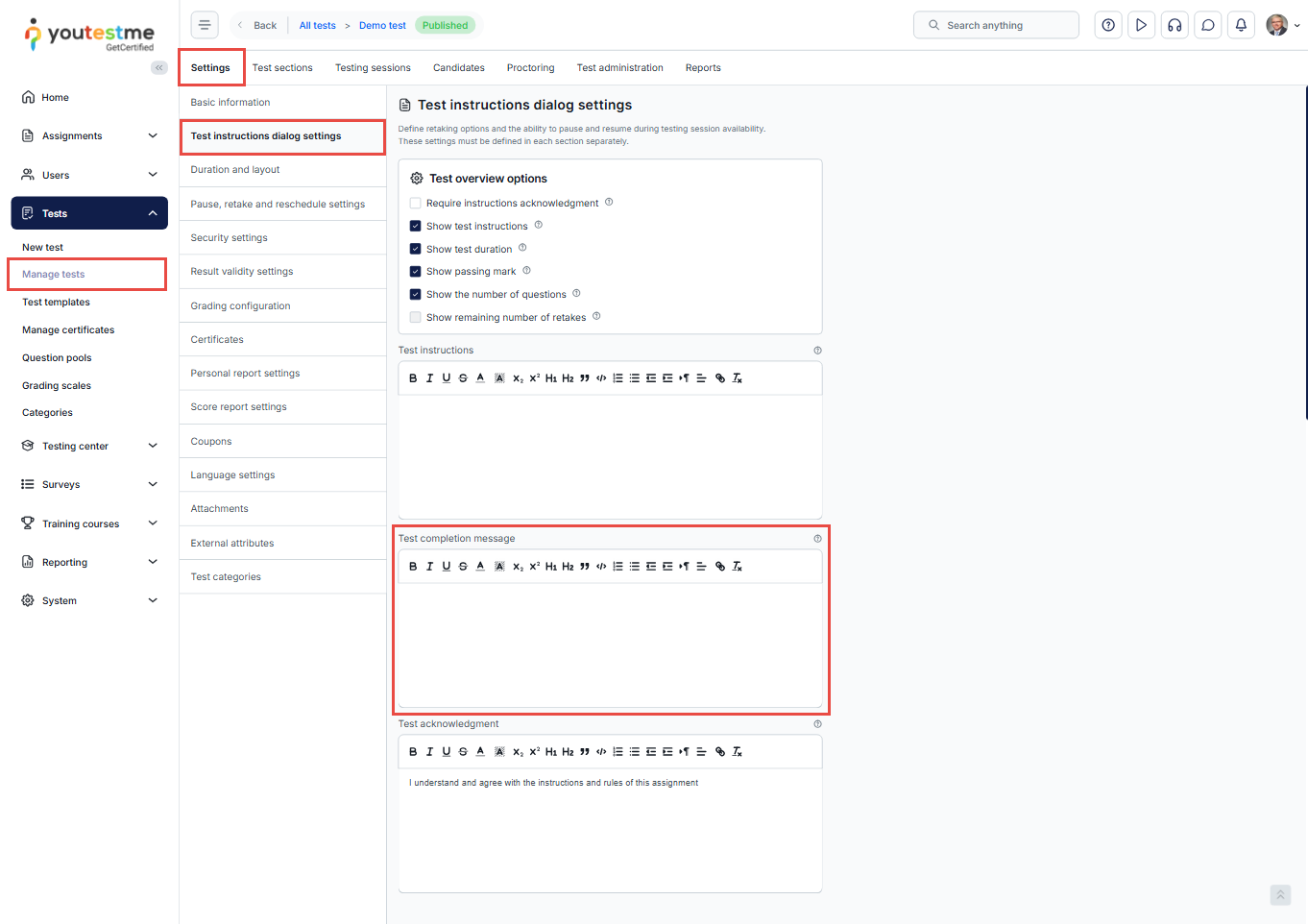
Task: Follow the All tests breadcrumb link
Action: [x=318, y=26]
